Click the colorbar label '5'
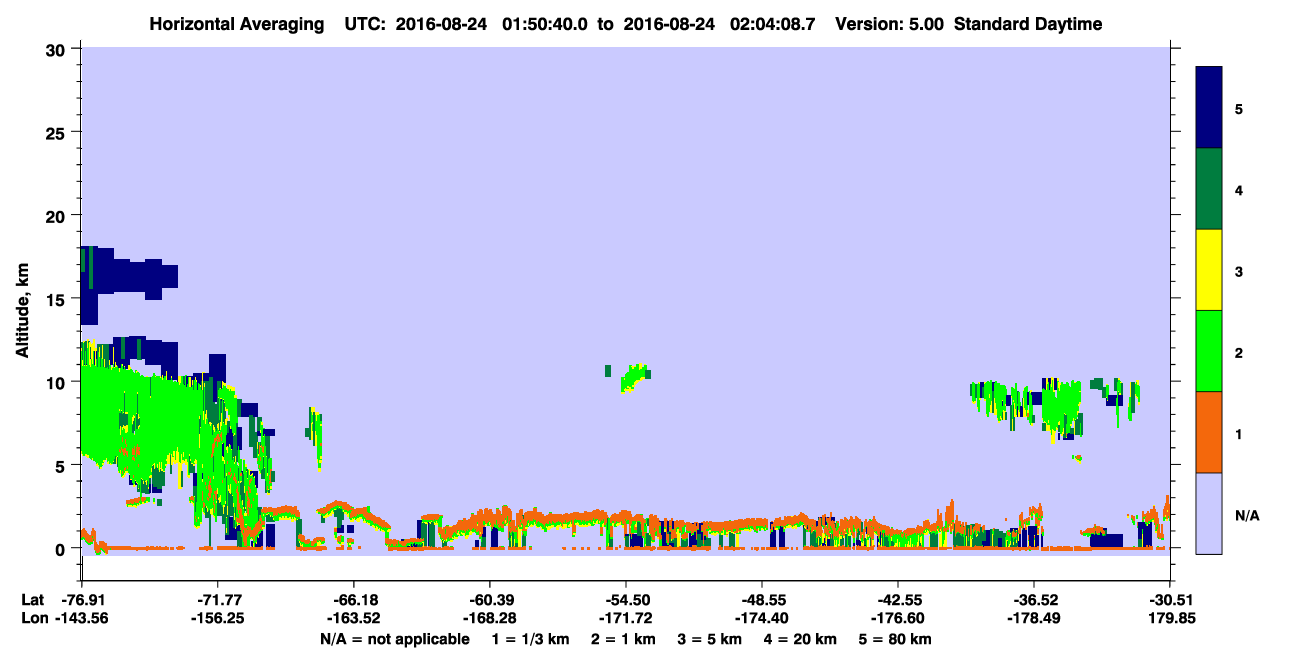Screen dimensions: 1300x667 (1239, 108)
